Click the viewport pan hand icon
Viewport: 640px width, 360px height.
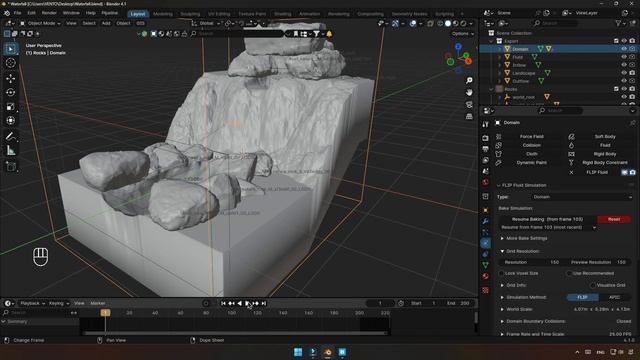[x=469, y=92]
